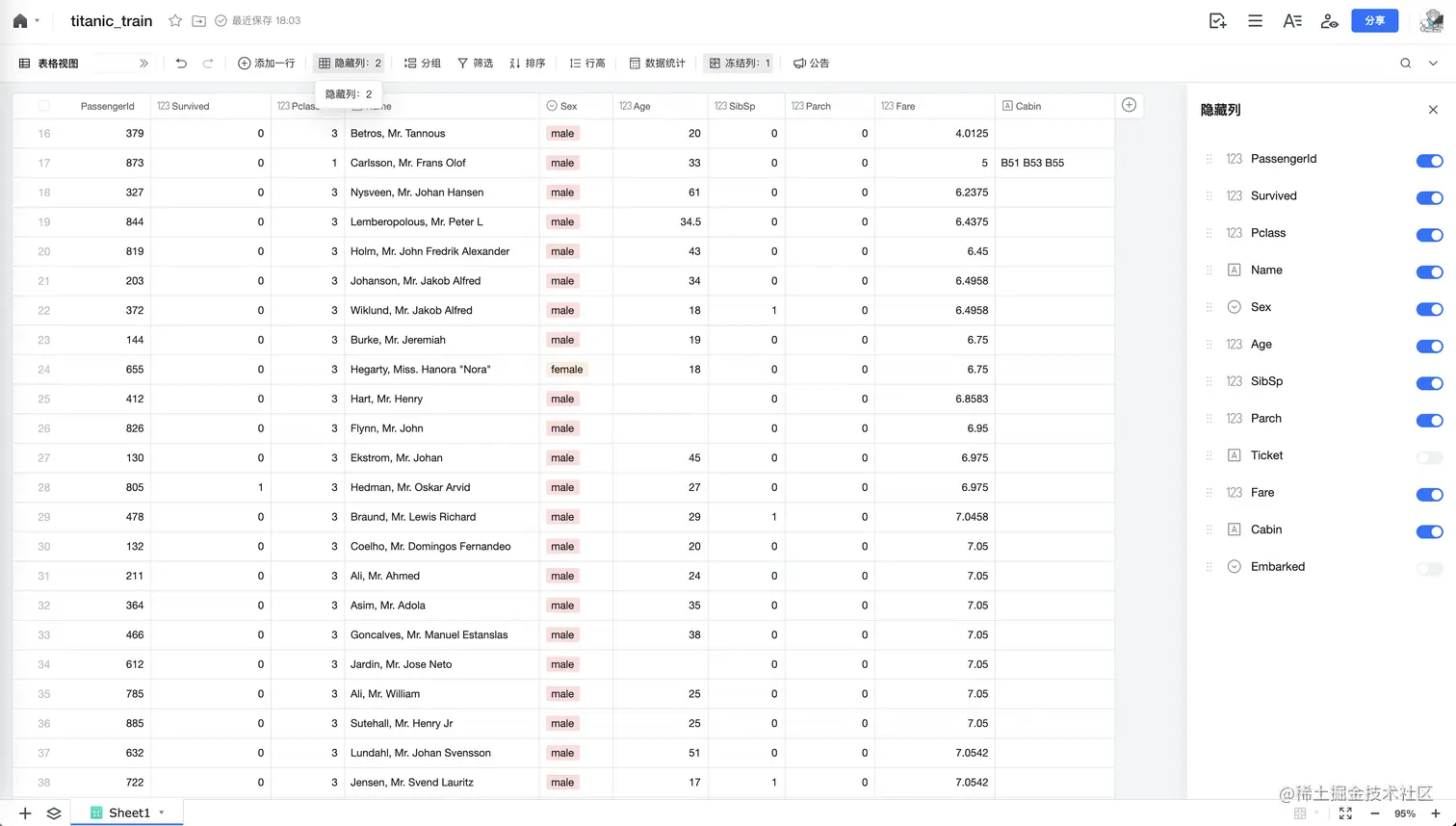Collapse the view sidebar double chevron
This screenshot has height=826, width=1456.
143,63
